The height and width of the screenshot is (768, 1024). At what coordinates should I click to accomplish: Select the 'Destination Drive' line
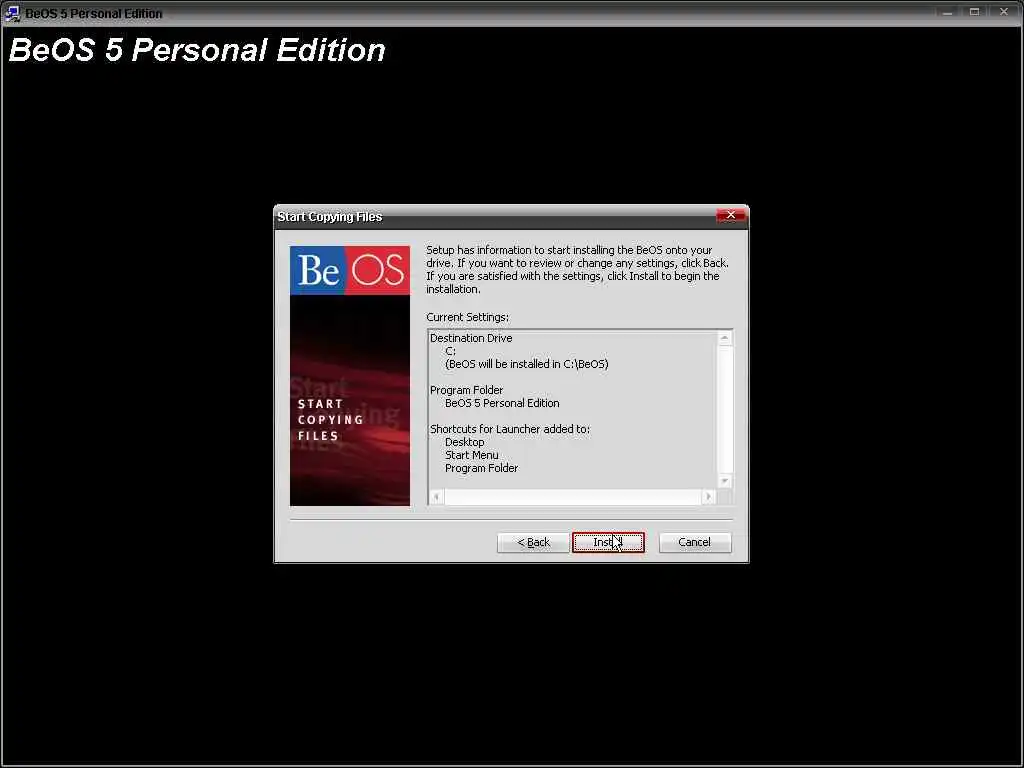click(471, 338)
